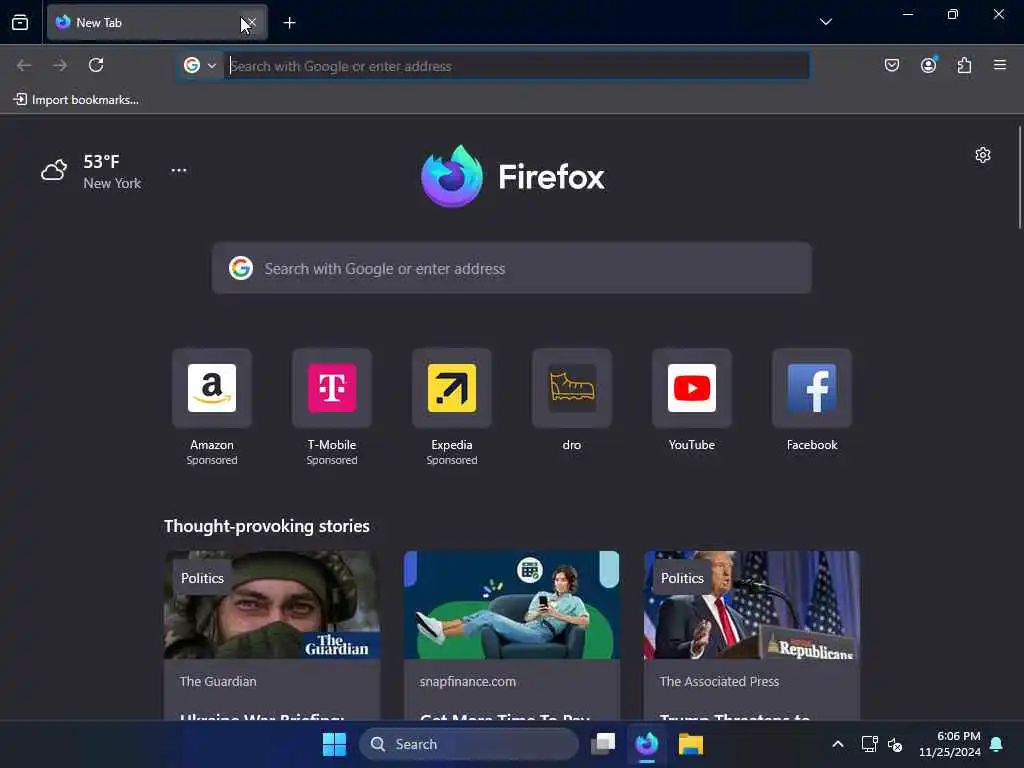Close the New Tab tab
This screenshot has width=1024, height=768.
(250, 23)
